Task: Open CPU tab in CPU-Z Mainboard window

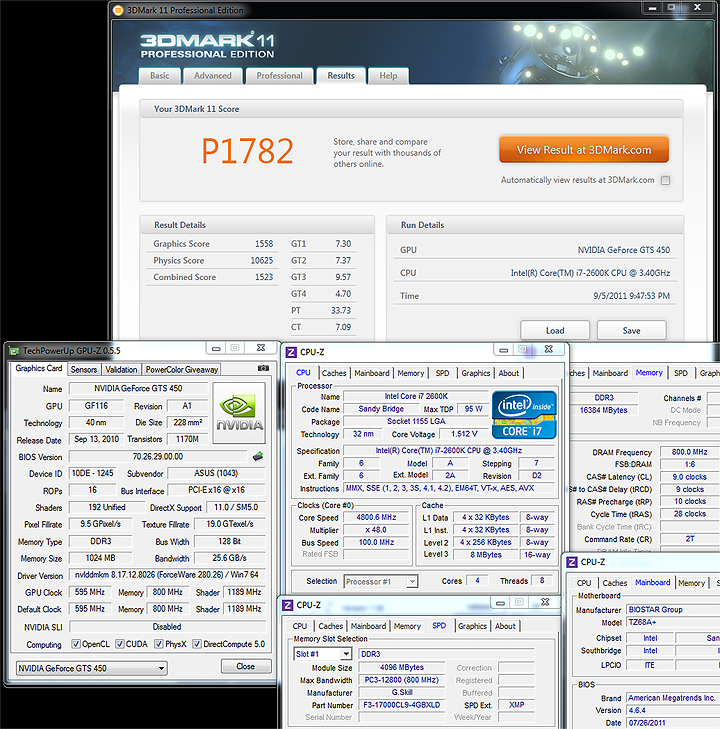Action: pyautogui.click(x=584, y=583)
